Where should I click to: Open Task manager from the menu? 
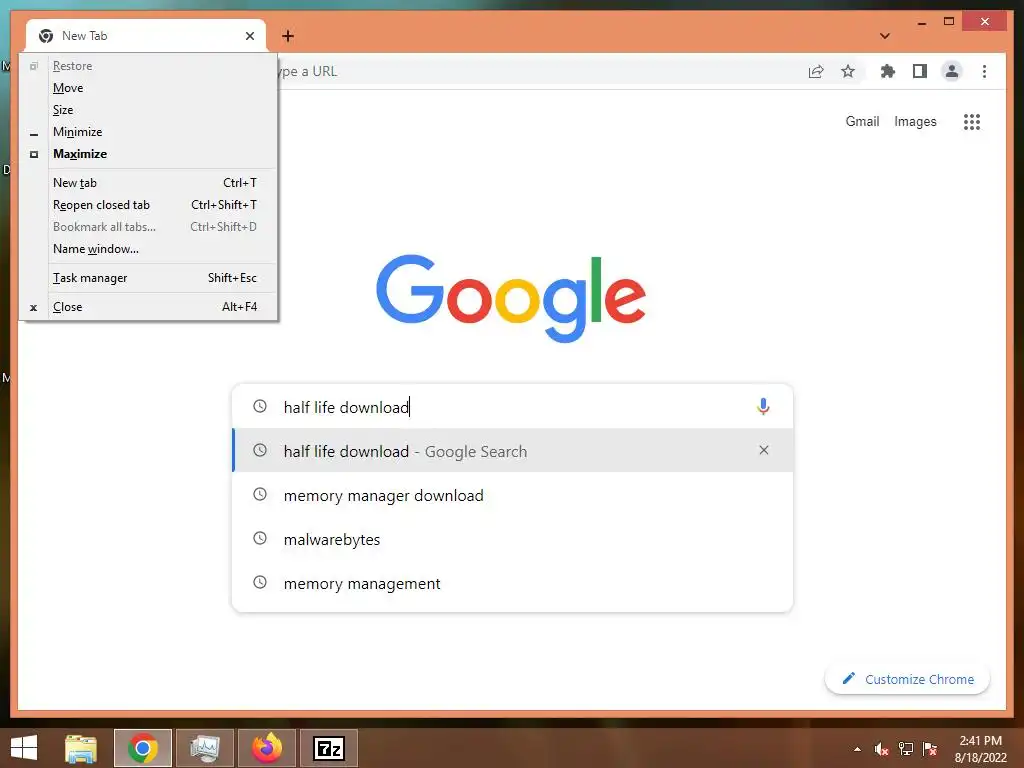pyautogui.click(x=149, y=278)
